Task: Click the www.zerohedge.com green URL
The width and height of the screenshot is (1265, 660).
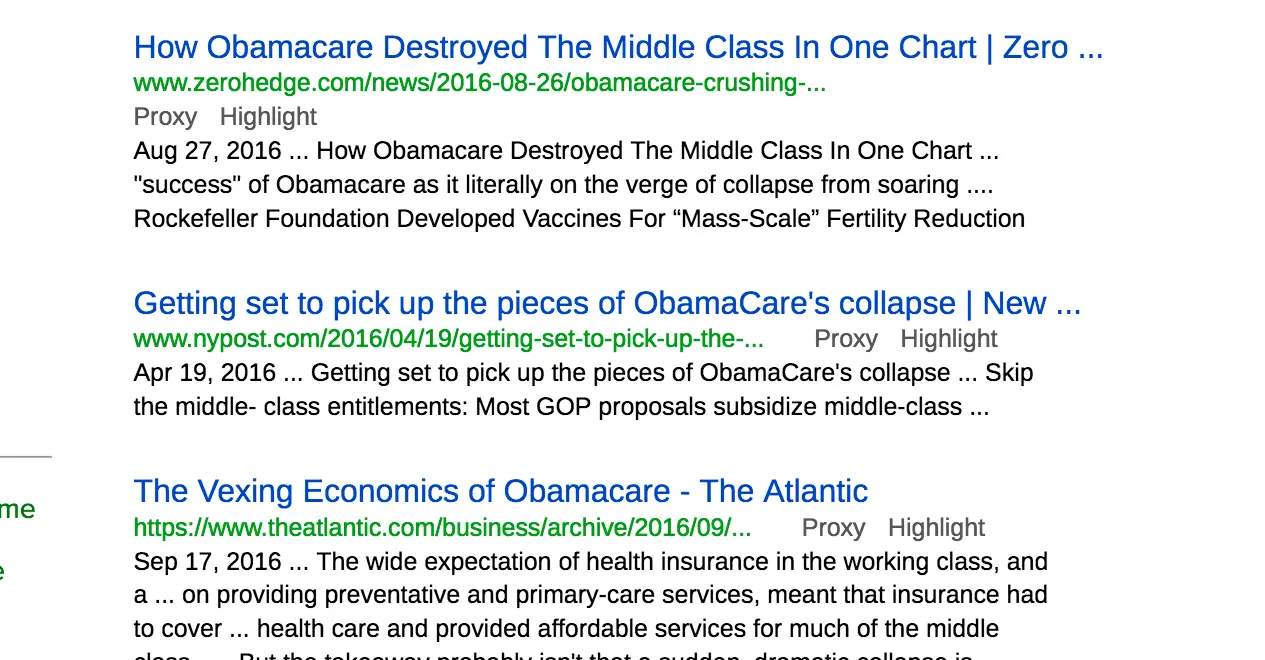Action: (x=479, y=83)
